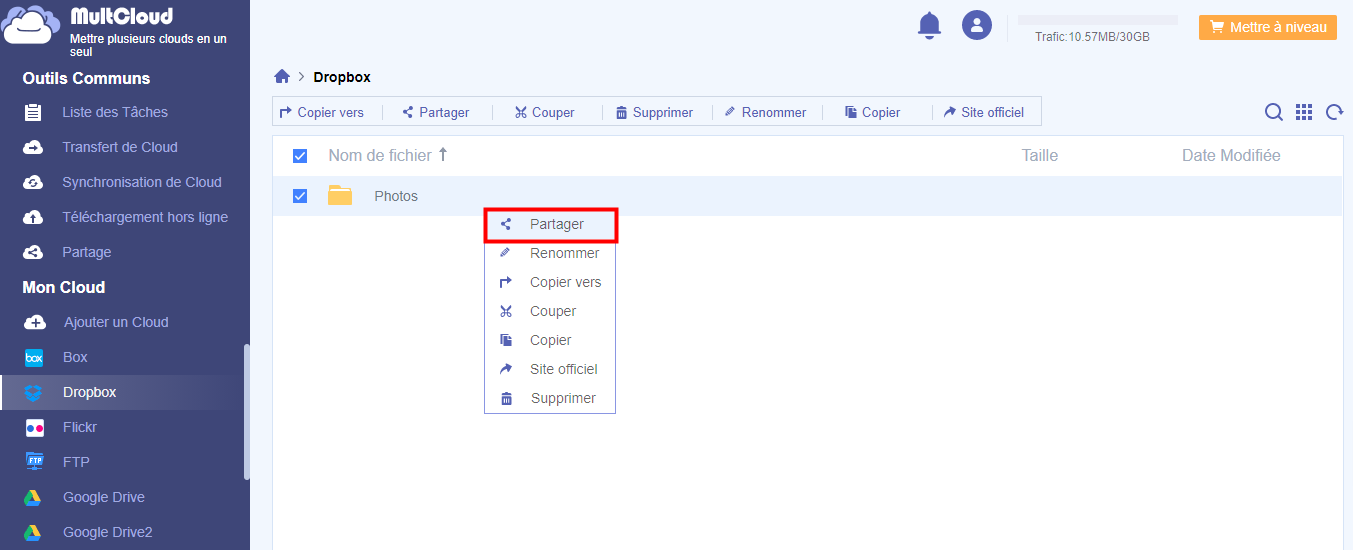Viewport: 1353px width, 550px height.
Task: Click the Google Drive2 triangle icon
Action: (x=33, y=532)
